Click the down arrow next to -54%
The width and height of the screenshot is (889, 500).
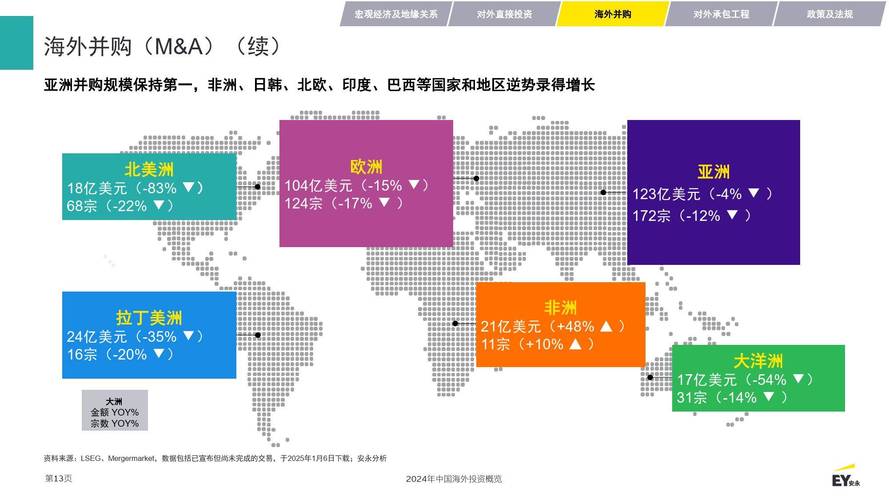point(801,380)
